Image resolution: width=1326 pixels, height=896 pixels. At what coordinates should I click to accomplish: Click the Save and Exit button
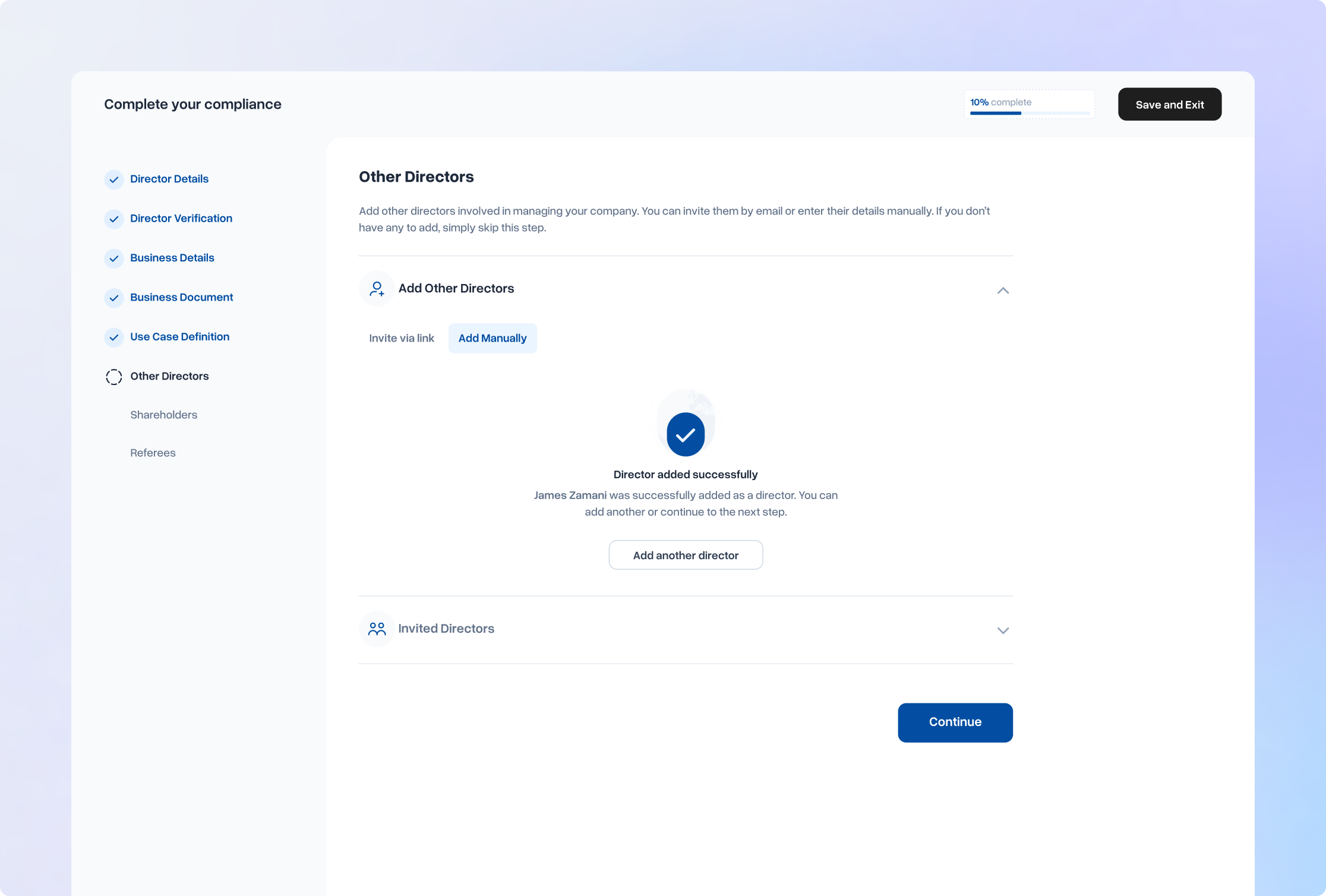pyautogui.click(x=1169, y=104)
